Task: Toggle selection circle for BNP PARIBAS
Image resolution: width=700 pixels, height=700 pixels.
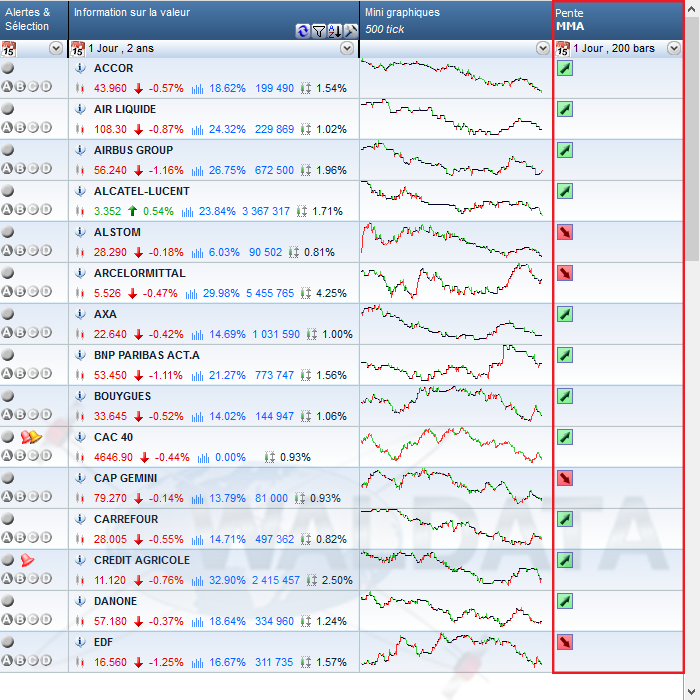Action: 8,355
